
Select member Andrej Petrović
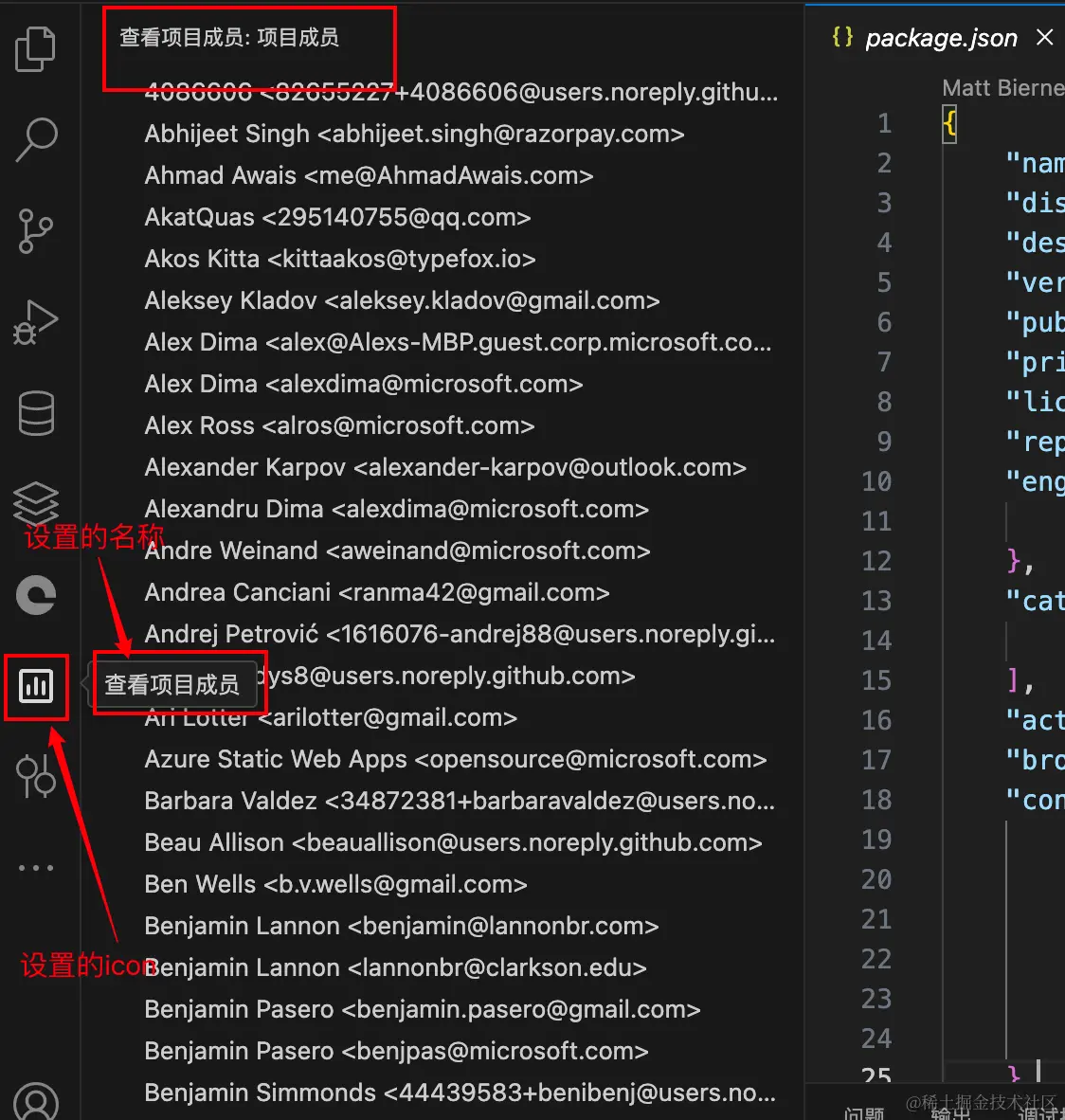[460, 634]
